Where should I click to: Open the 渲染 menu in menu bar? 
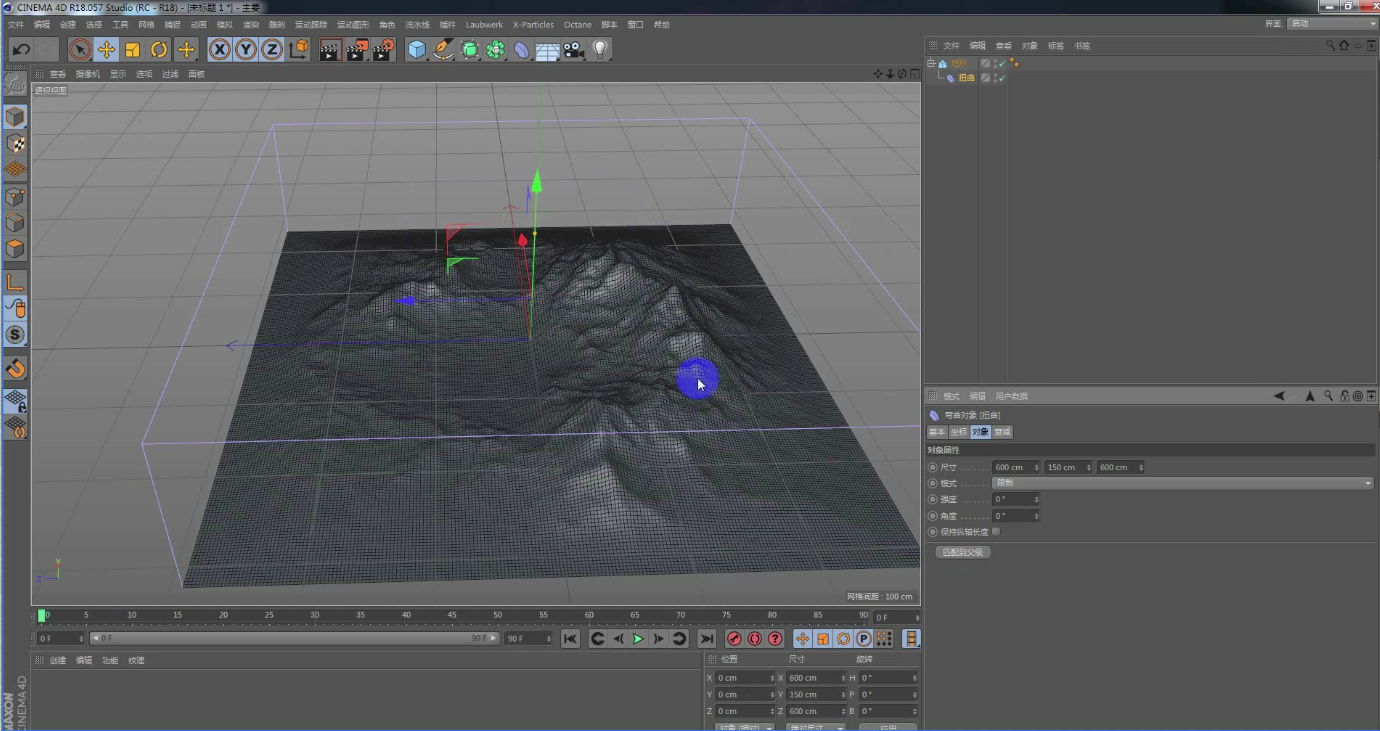pos(251,24)
